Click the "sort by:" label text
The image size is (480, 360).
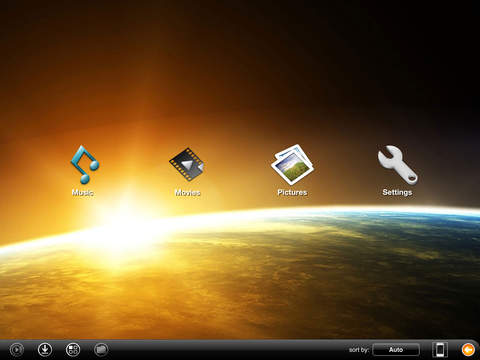[x=359, y=350]
